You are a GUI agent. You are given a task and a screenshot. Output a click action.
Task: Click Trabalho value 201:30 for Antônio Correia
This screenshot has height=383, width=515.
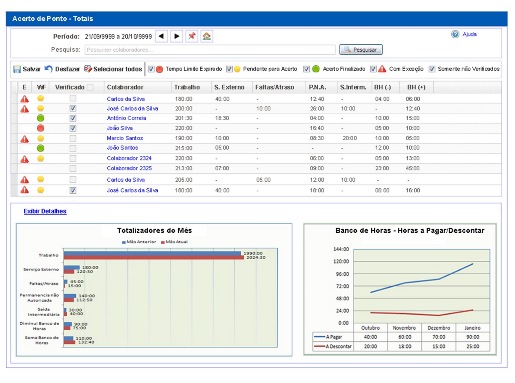pyautogui.click(x=183, y=118)
